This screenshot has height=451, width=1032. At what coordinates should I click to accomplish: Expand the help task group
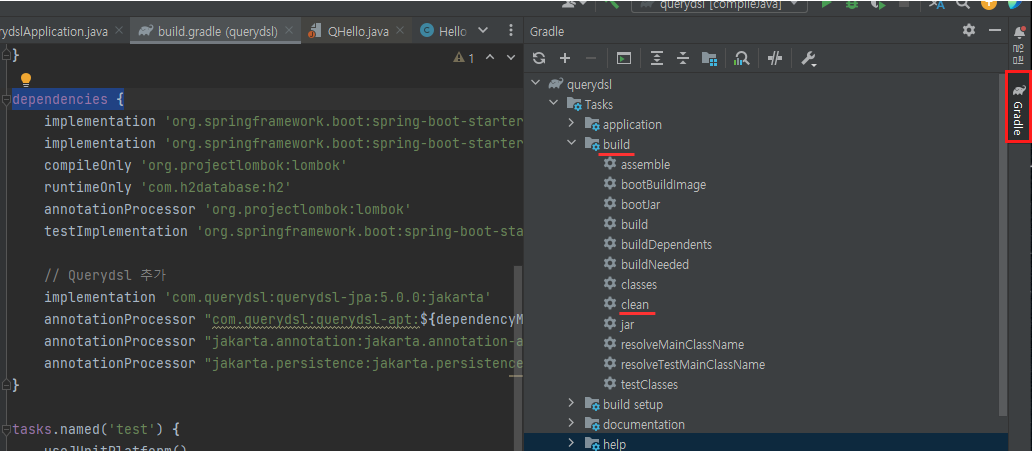point(571,444)
